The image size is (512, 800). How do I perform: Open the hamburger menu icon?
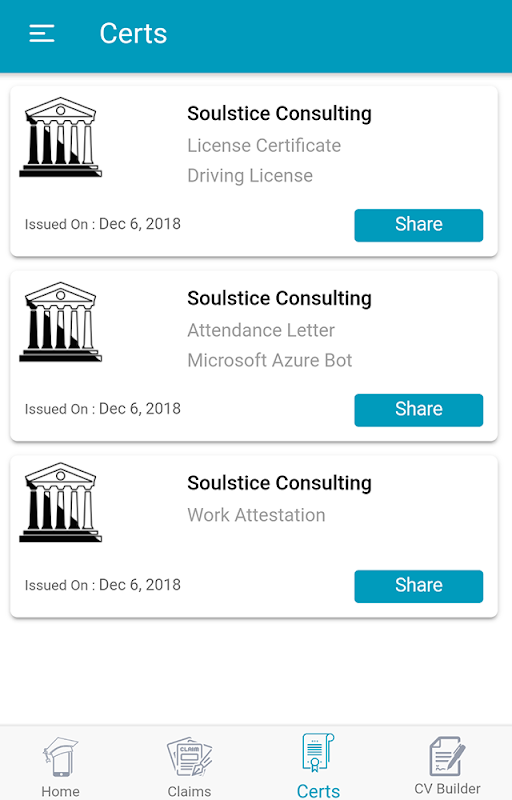pos(42,34)
